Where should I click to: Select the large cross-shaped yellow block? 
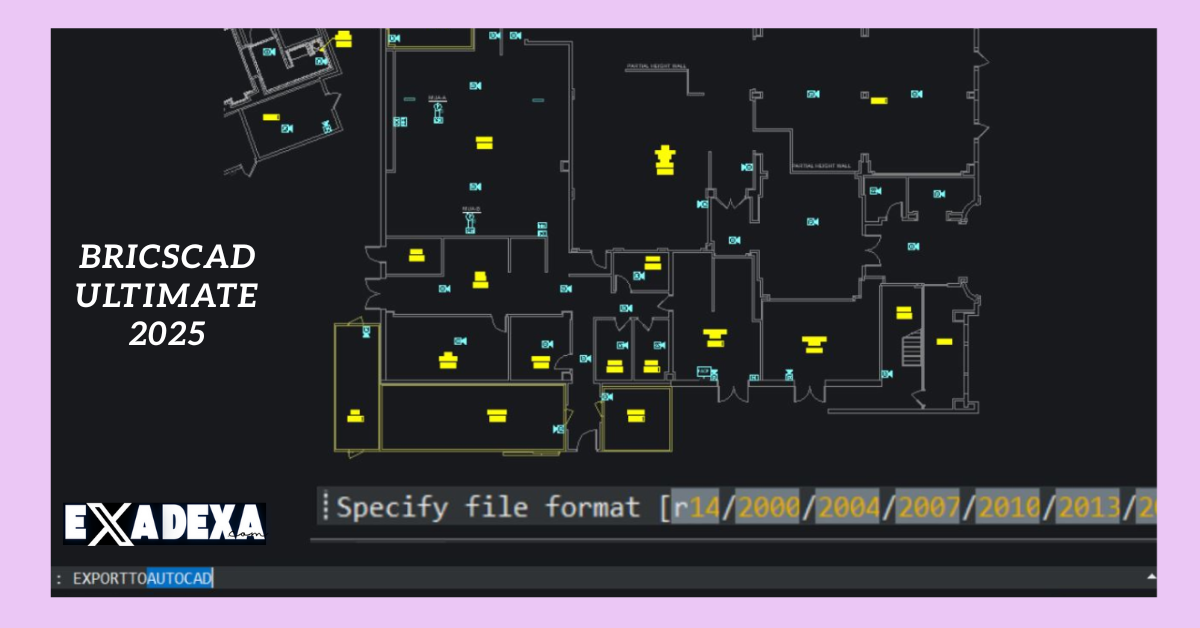pyautogui.click(x=663, y=158)
